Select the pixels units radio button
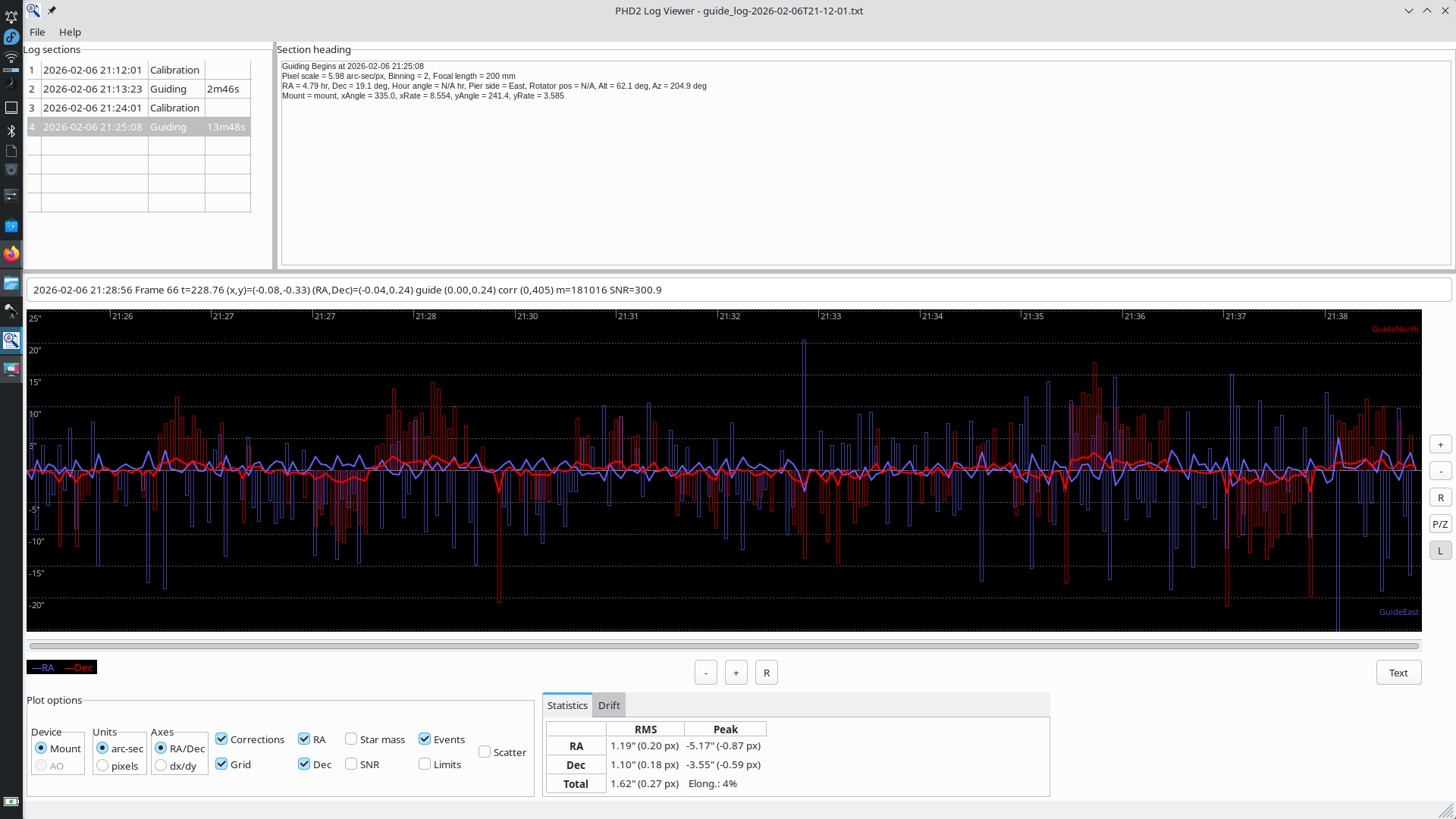 pos(102,766)
